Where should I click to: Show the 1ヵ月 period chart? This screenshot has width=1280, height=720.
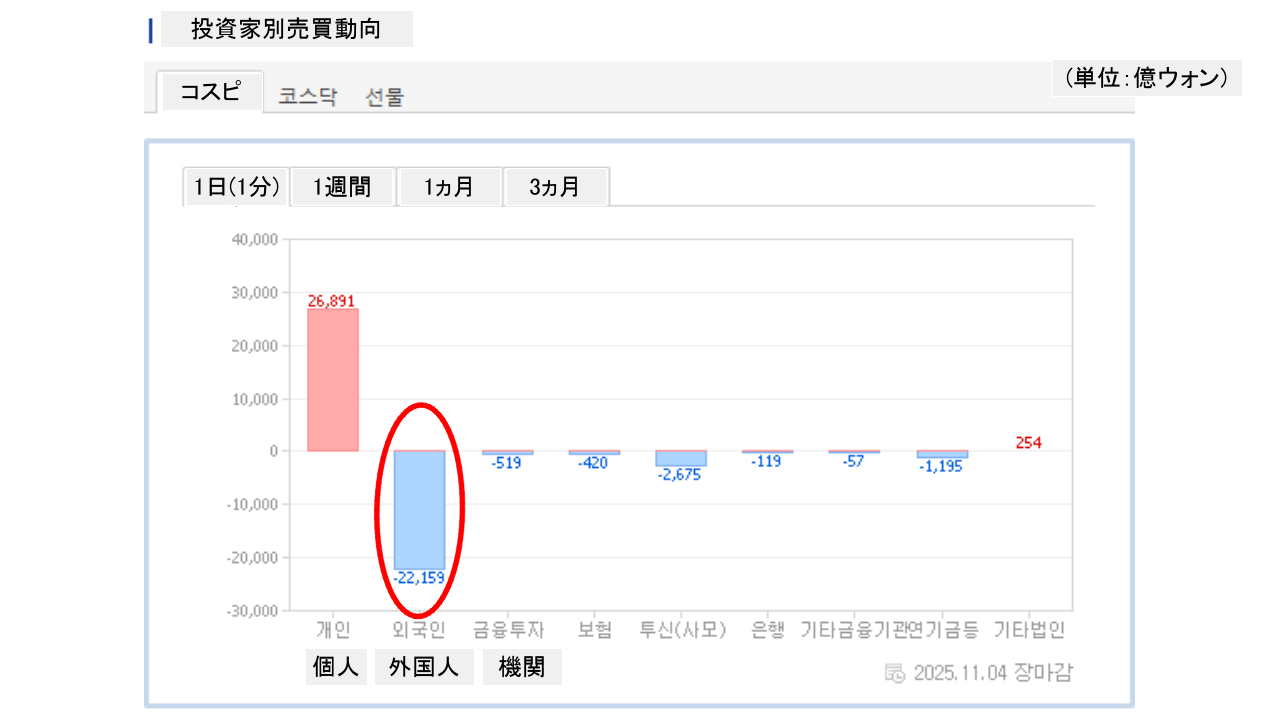coord(449,187)
